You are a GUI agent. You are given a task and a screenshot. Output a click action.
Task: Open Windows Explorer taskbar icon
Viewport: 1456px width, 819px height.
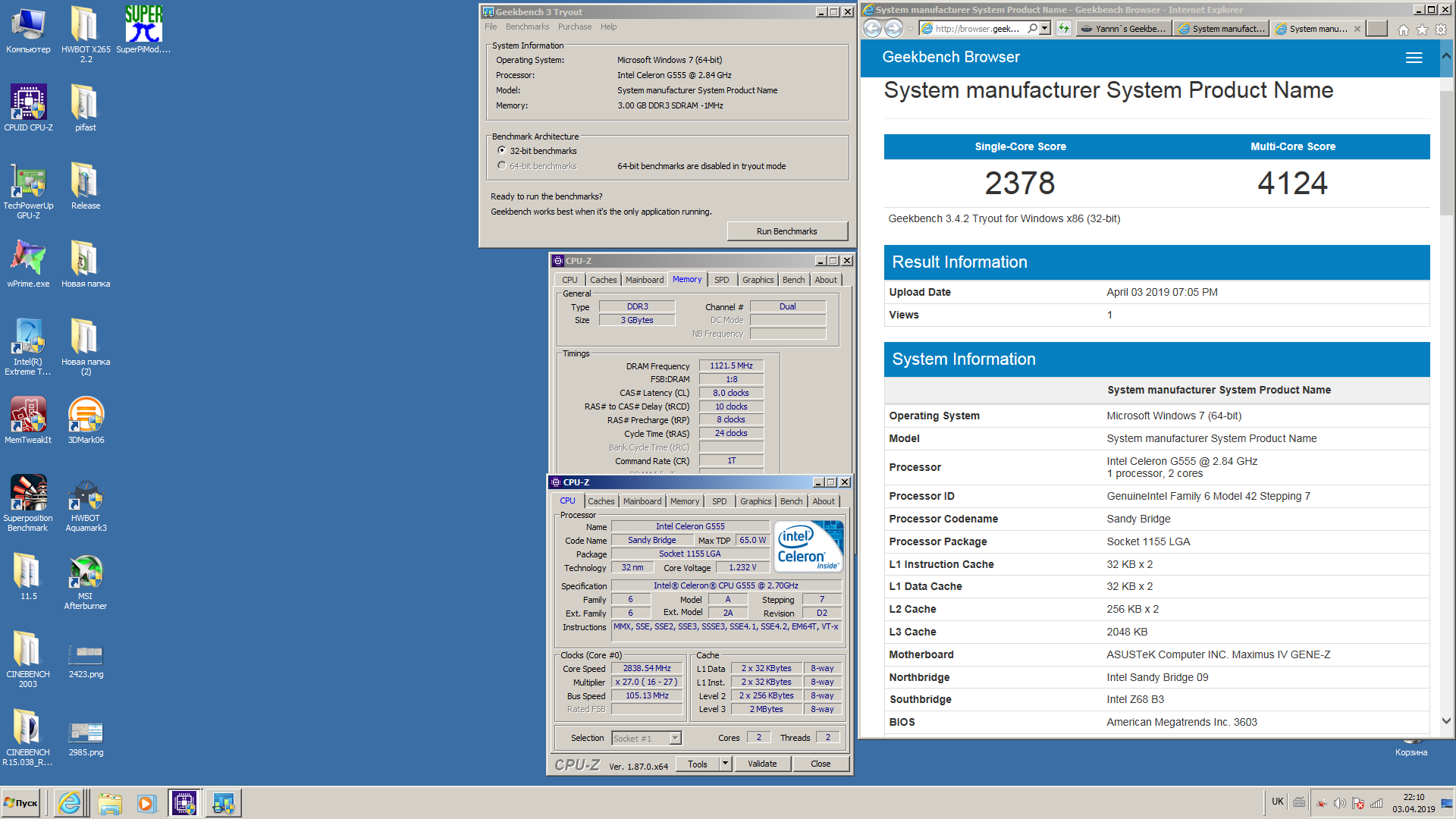(x=110, y=803)
